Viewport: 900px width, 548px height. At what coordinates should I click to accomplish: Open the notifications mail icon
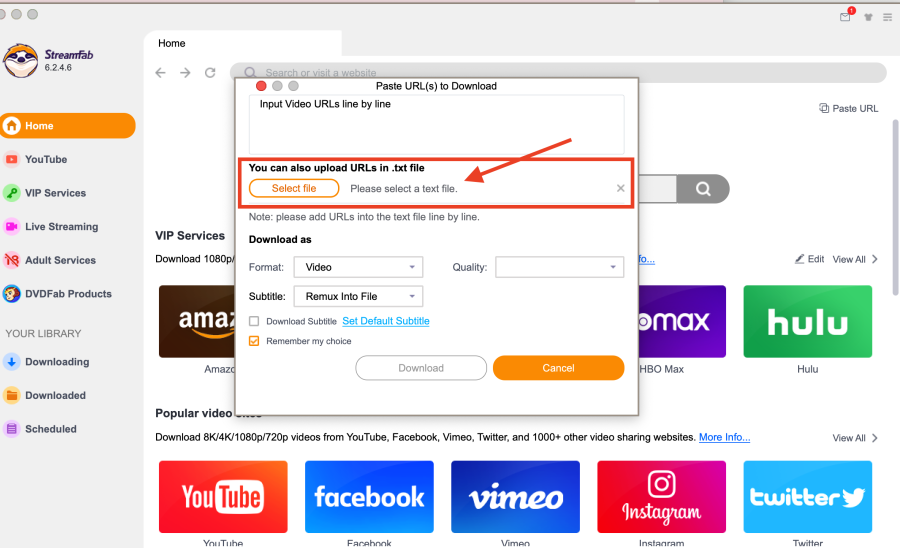pos(845,17)
